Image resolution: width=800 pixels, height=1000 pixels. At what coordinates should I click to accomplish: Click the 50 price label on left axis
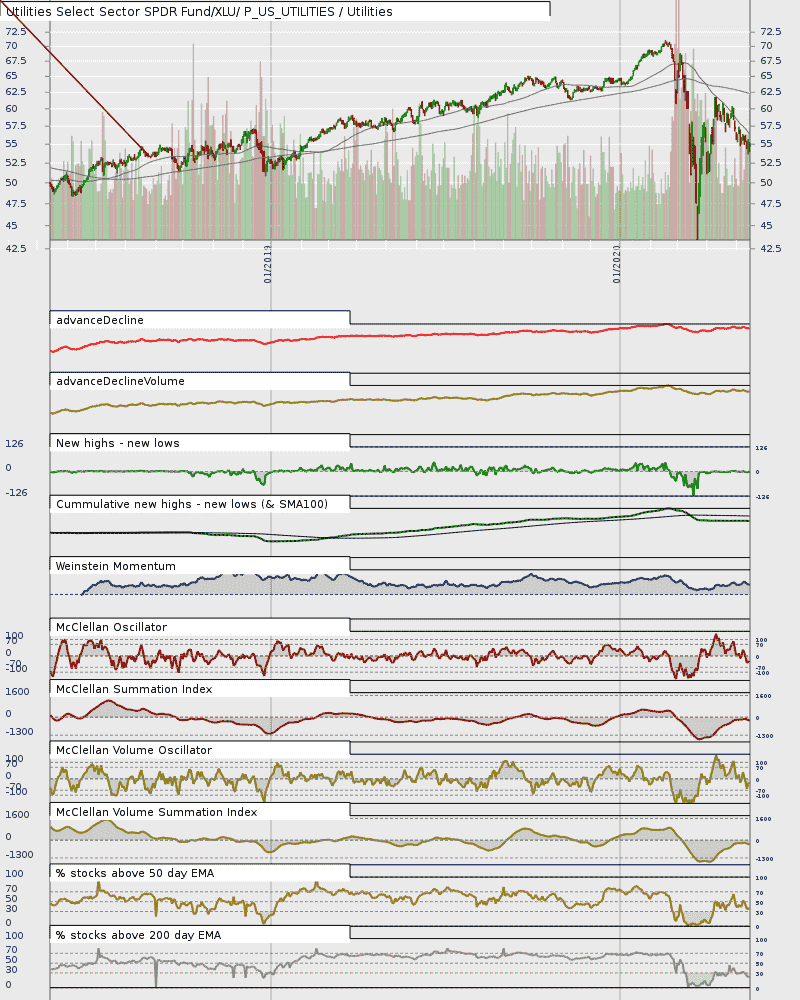[11, 182]
